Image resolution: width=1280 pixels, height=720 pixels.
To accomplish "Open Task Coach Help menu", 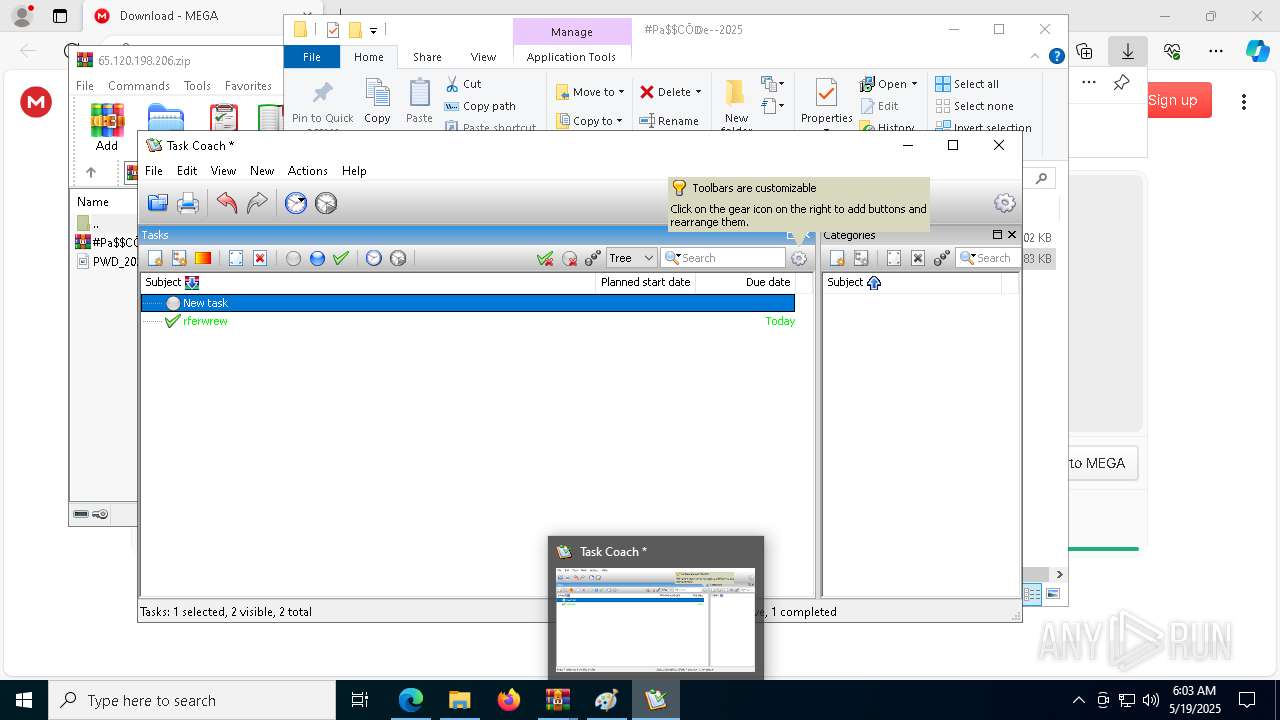I will (354, 171).
